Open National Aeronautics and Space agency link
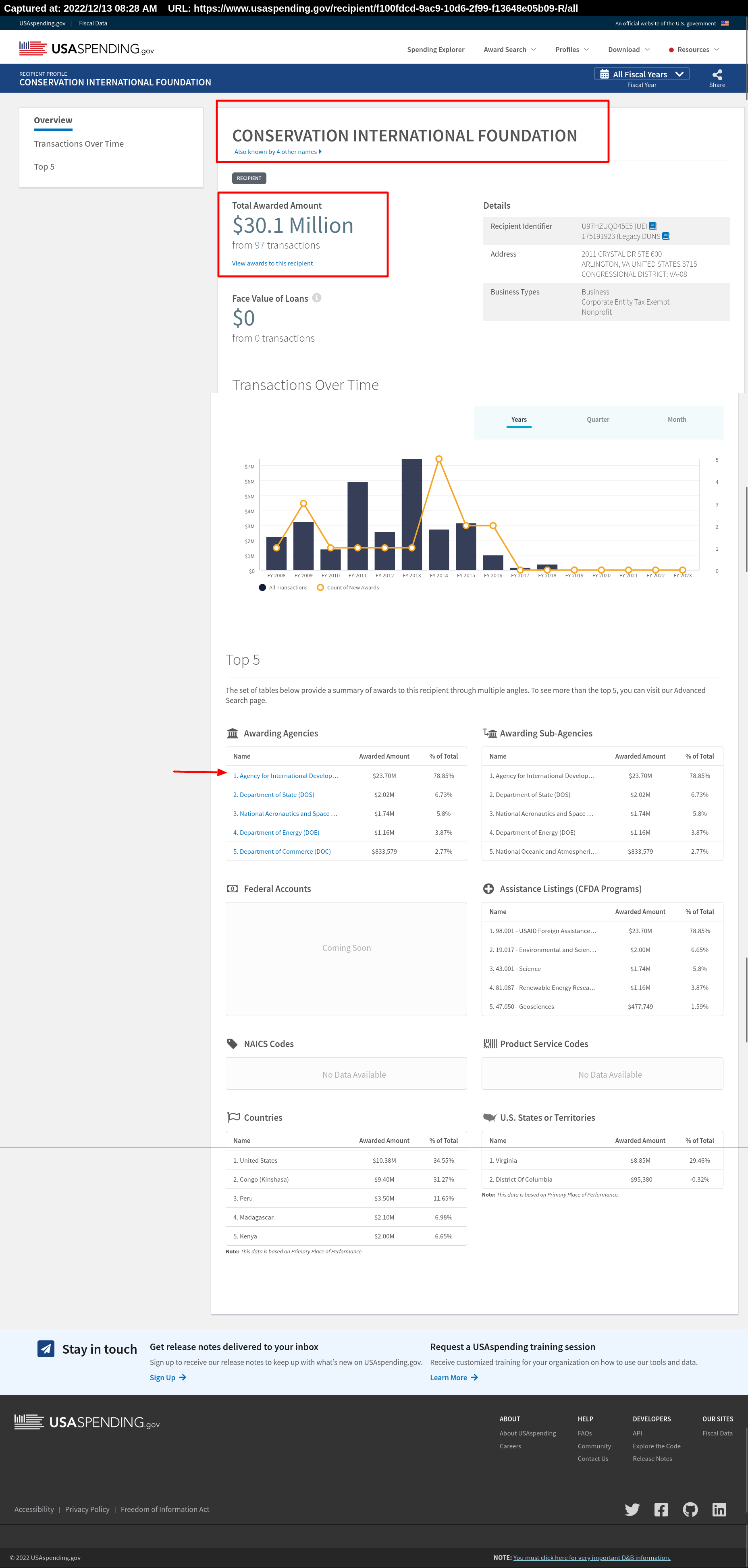This screenshot has width=748, height=1568. (285, 813)
